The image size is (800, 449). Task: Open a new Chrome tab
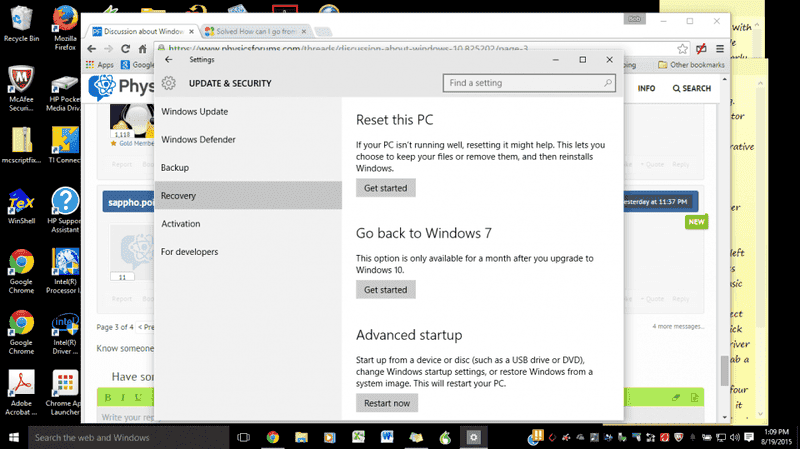(322, 32)
